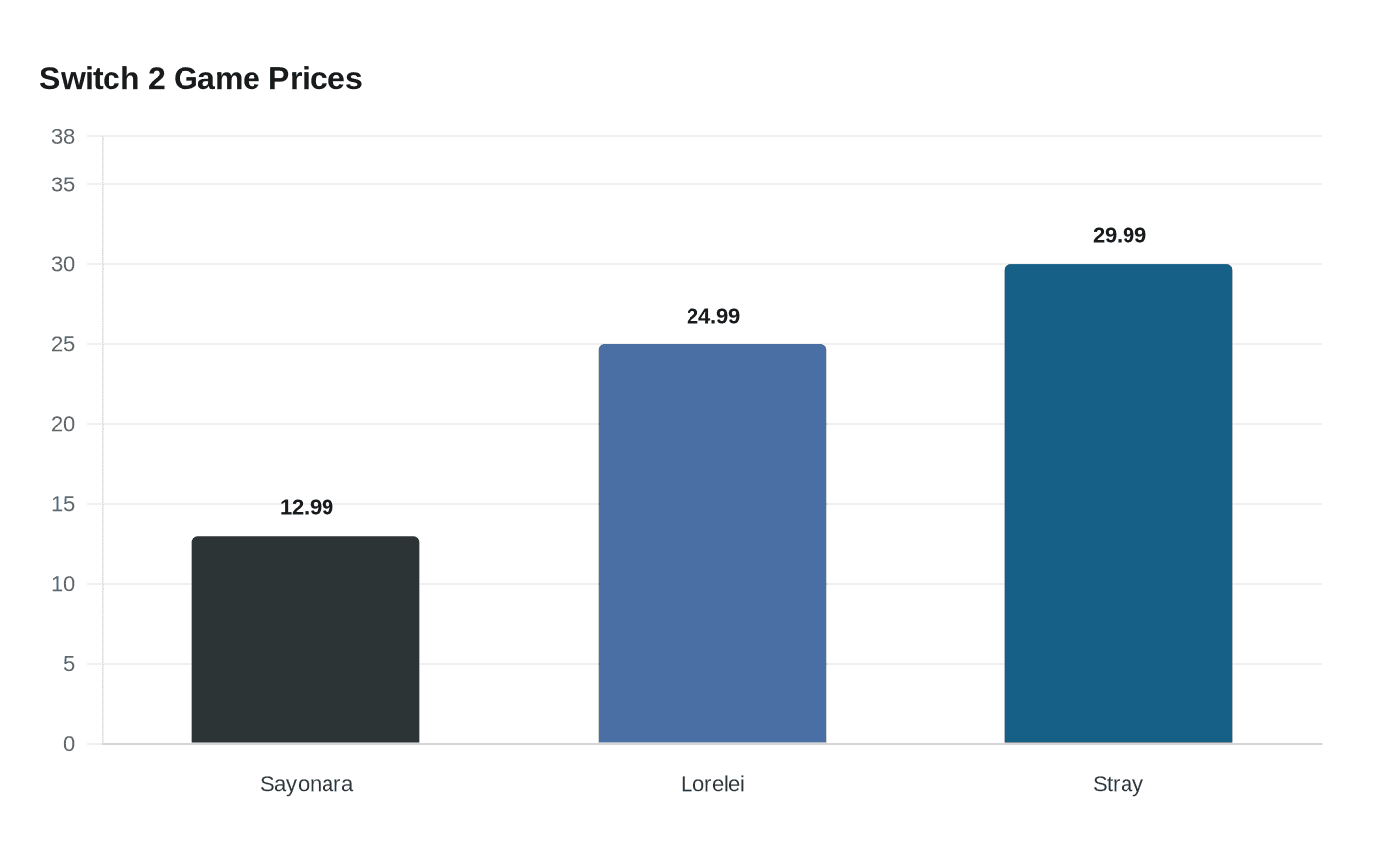This screenshot has height=868, width=1381.
Task: Select the dark Sayonara bar
Action: (306, 639)
